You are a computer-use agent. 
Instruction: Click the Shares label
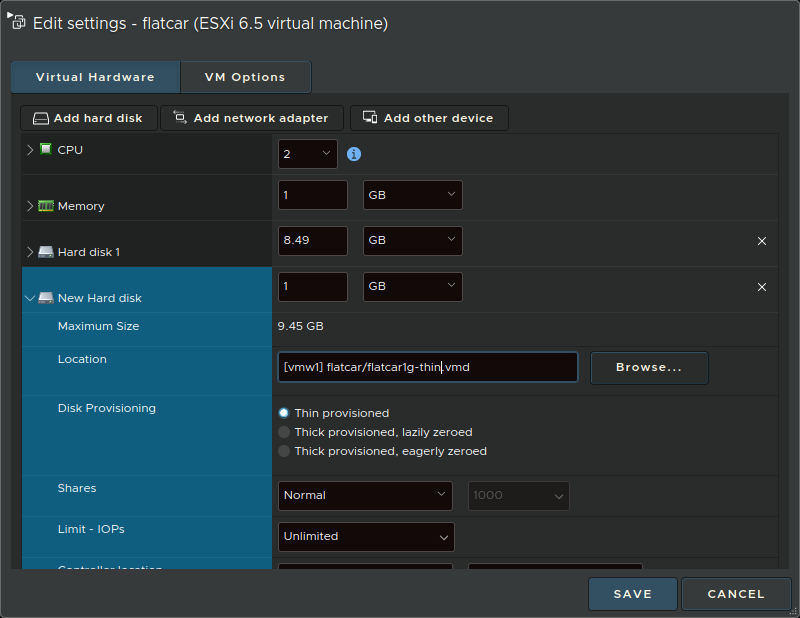(77, 488)
